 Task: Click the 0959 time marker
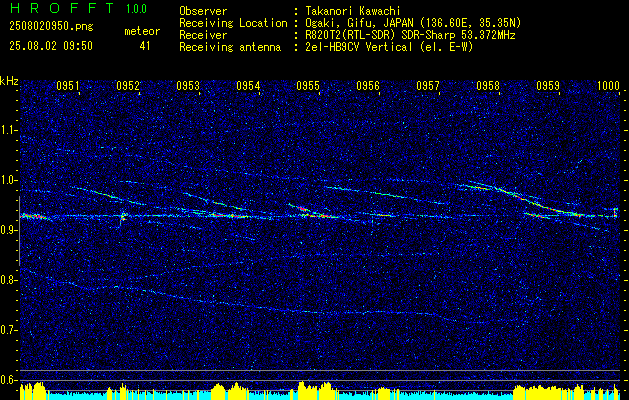click(x=548, y=85)
